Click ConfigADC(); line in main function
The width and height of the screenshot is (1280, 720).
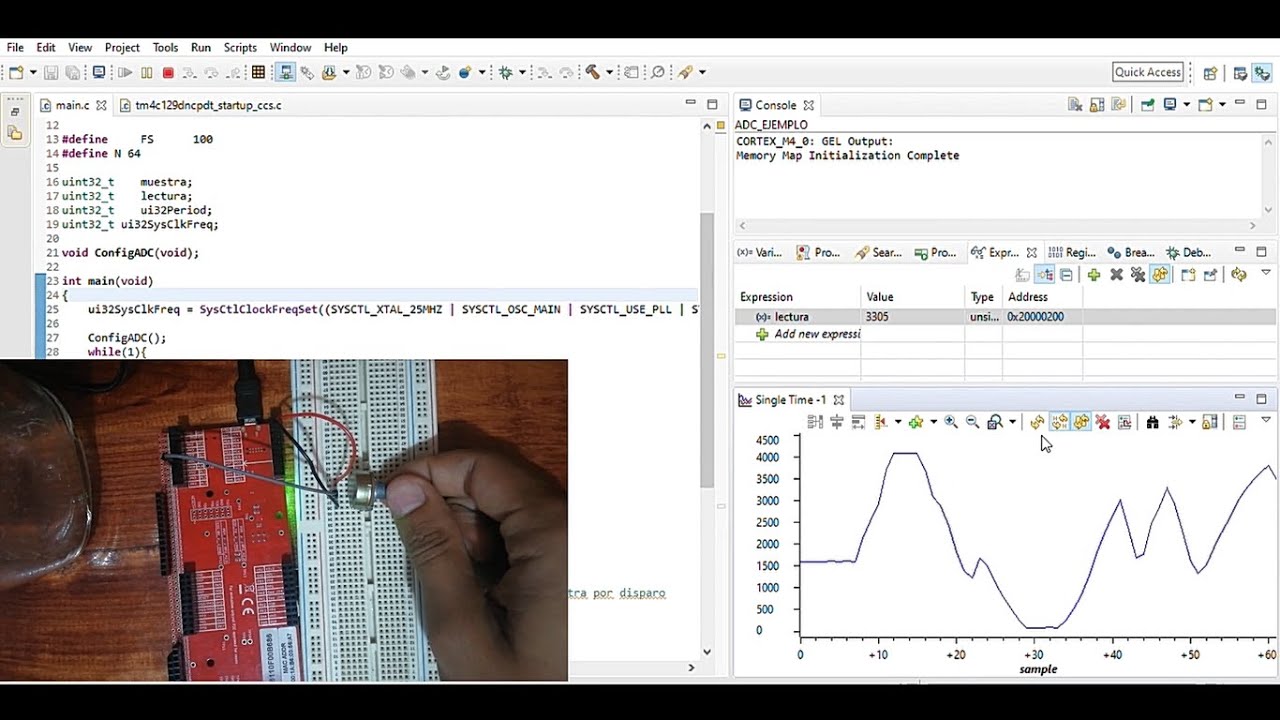127,338
